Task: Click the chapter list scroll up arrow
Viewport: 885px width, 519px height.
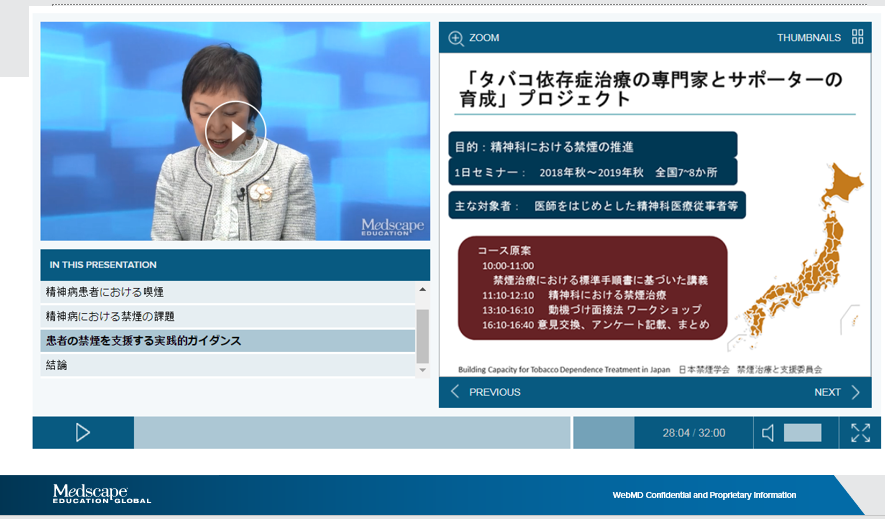Action: pyautogui.click(x=422, y=289)
